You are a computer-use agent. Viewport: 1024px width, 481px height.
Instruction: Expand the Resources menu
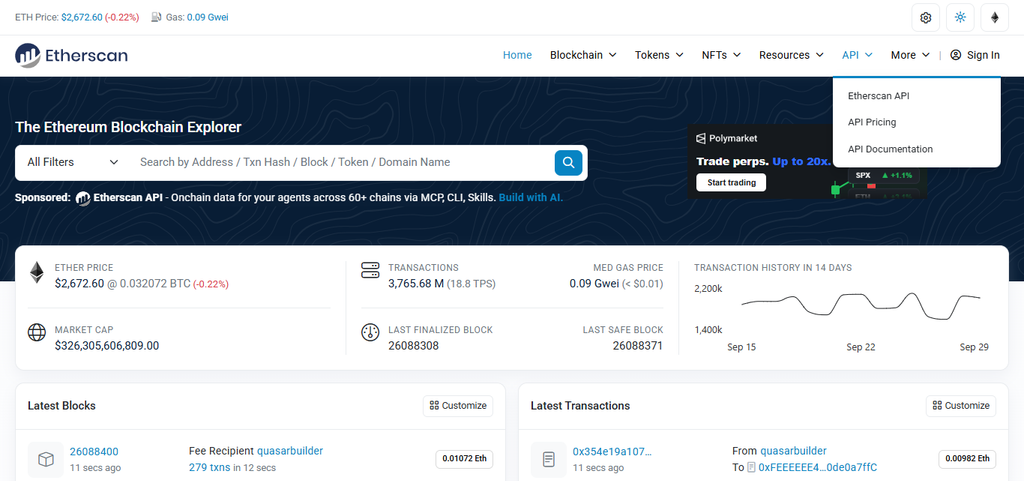pos(791,55)
